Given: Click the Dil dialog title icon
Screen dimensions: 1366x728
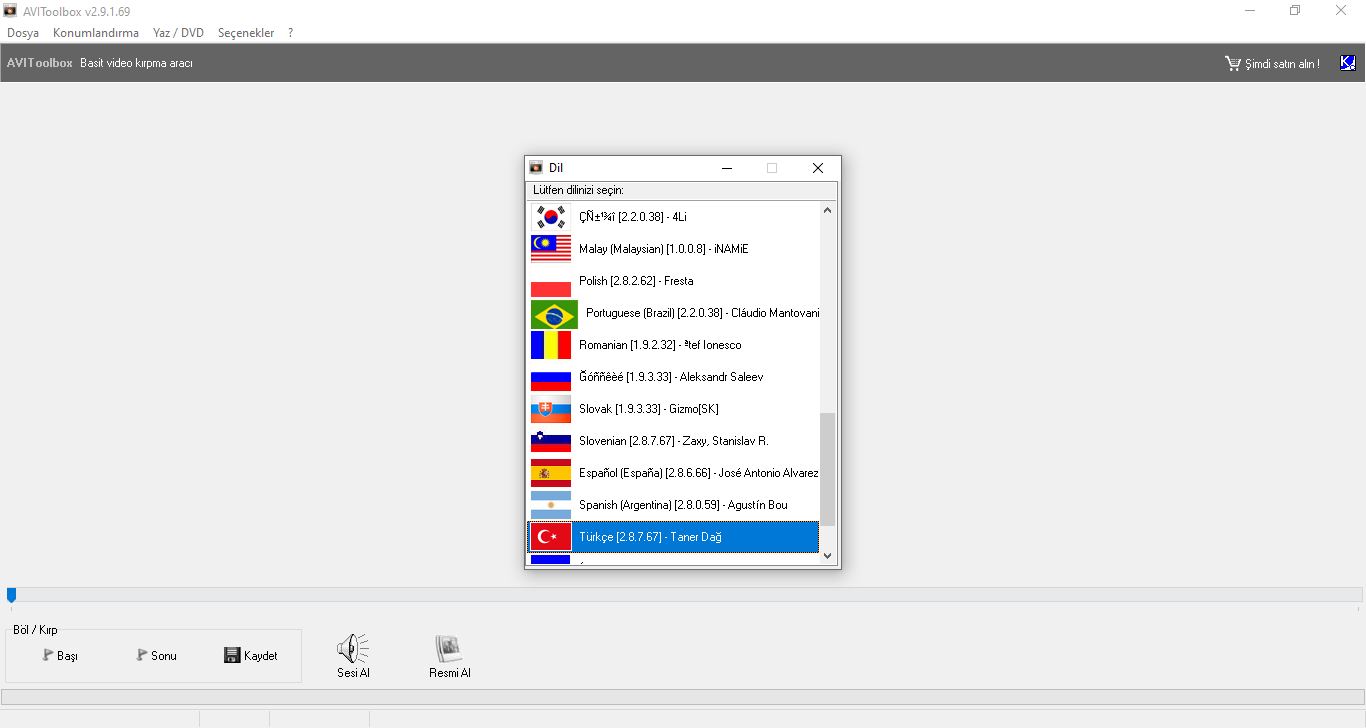Looking at the screenshot, I should click(536, 168).
